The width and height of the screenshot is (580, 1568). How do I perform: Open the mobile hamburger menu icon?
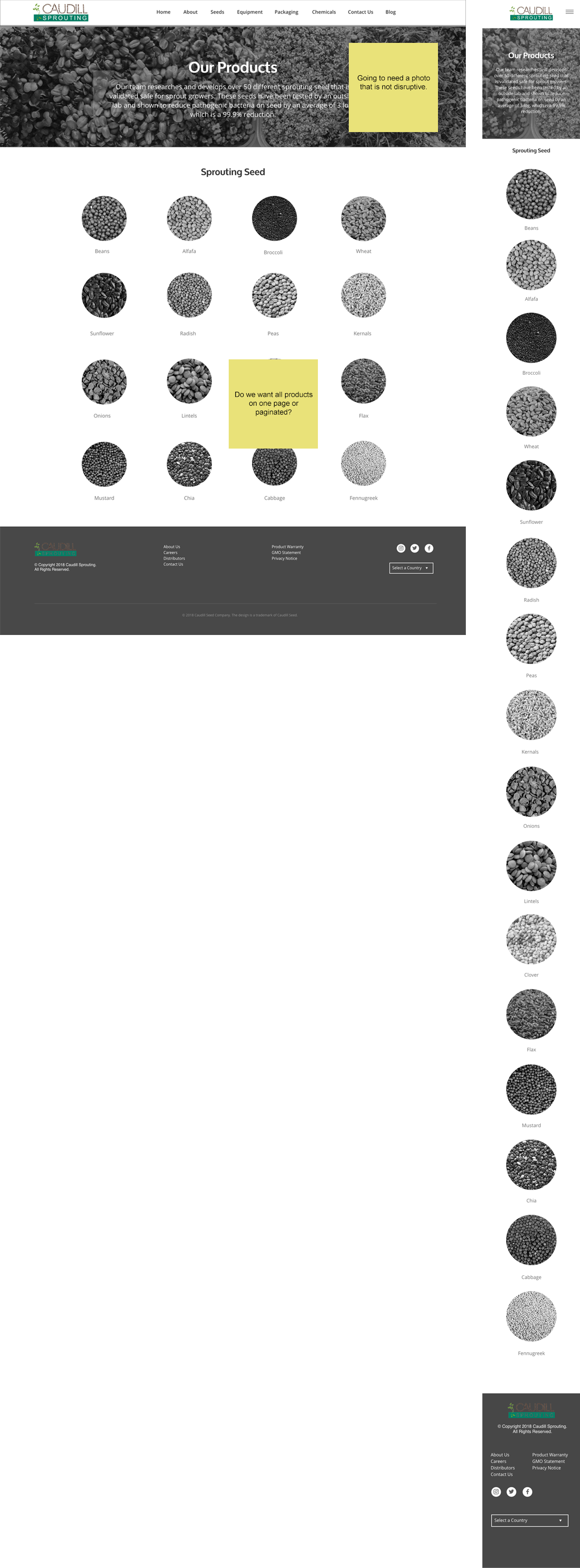pos(569,11)
